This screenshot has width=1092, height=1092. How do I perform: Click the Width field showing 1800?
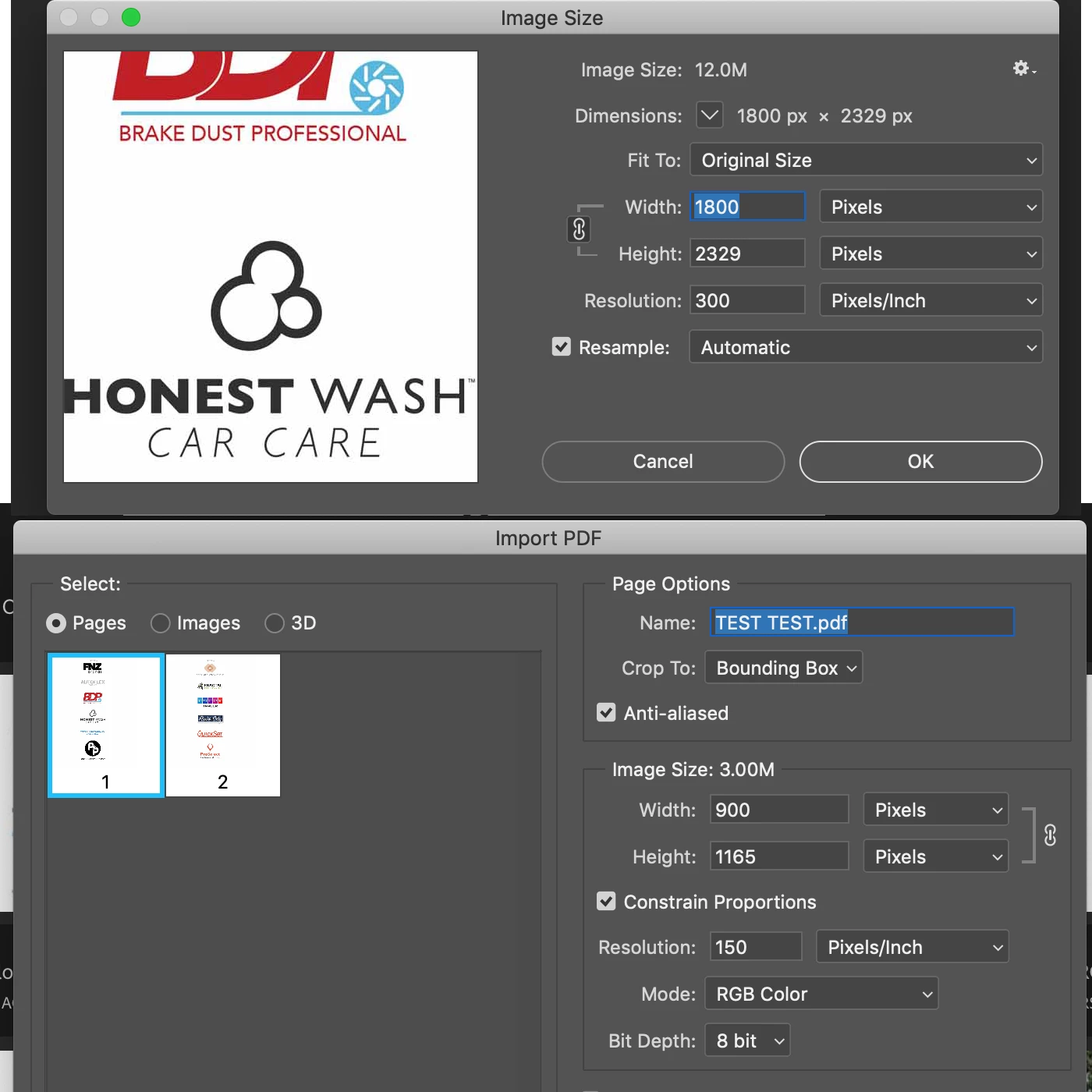pyautogui.click(x=747, y=207)
